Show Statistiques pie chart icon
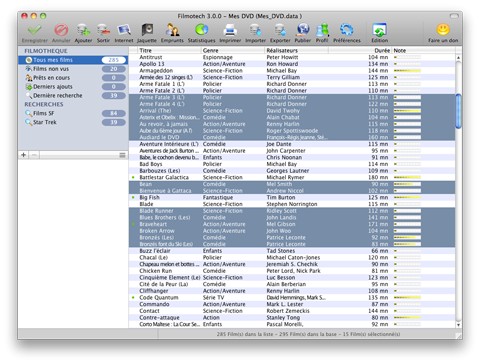Image resolution: width=480 pixels, height=364 pixels. click(x=201, y=30)
